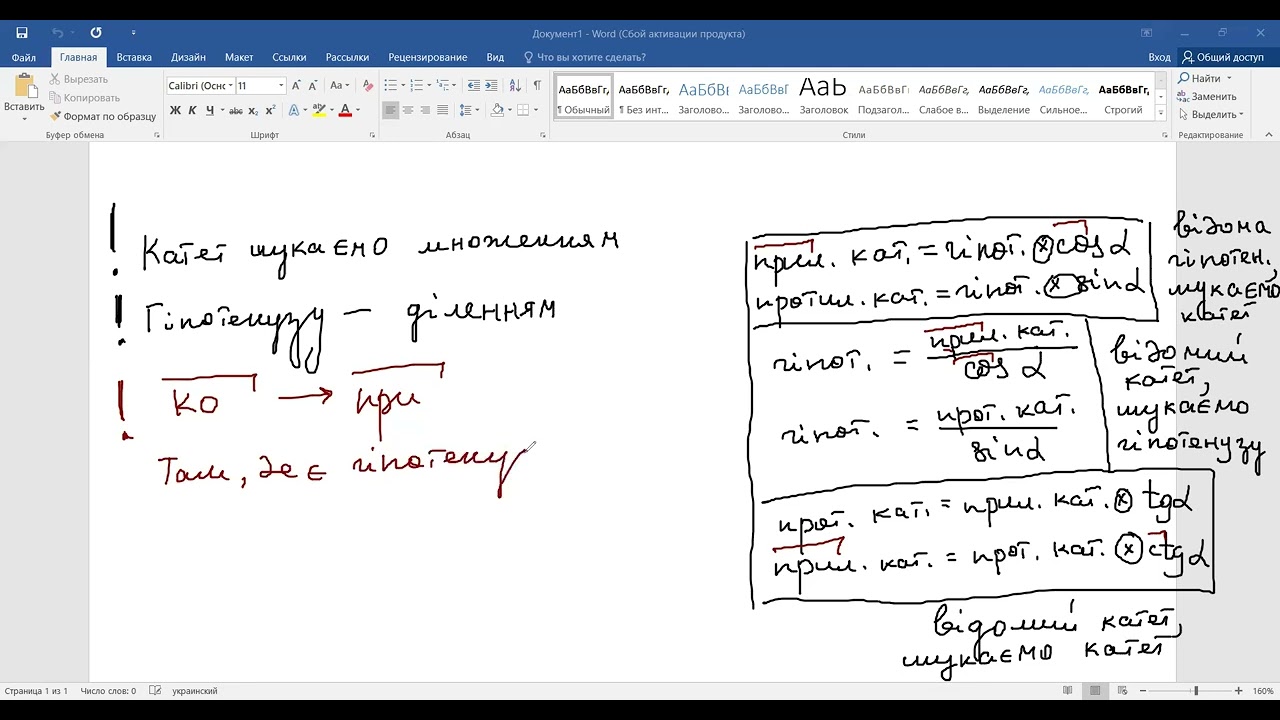This screenshot has height=720, width=1280.
Task: Create a multilevel list
Action: coord(444,86)
